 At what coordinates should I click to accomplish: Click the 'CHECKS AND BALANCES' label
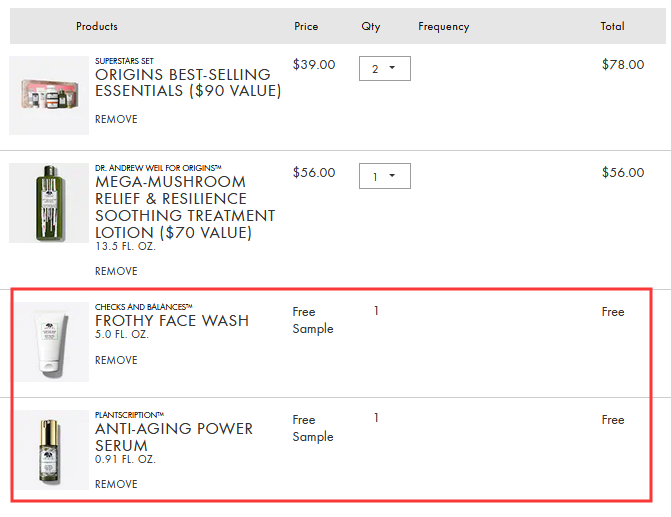click(144, 307)
